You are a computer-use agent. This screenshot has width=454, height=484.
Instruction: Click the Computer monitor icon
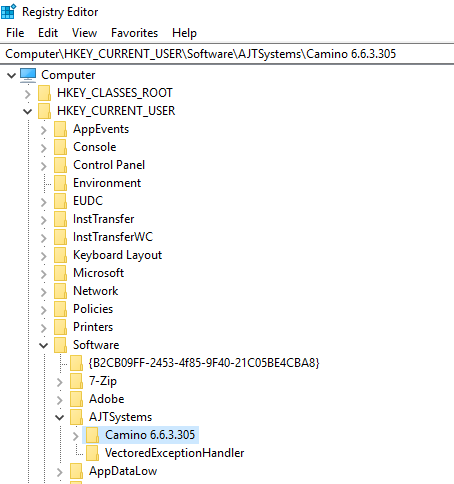[x=28, y=75]
